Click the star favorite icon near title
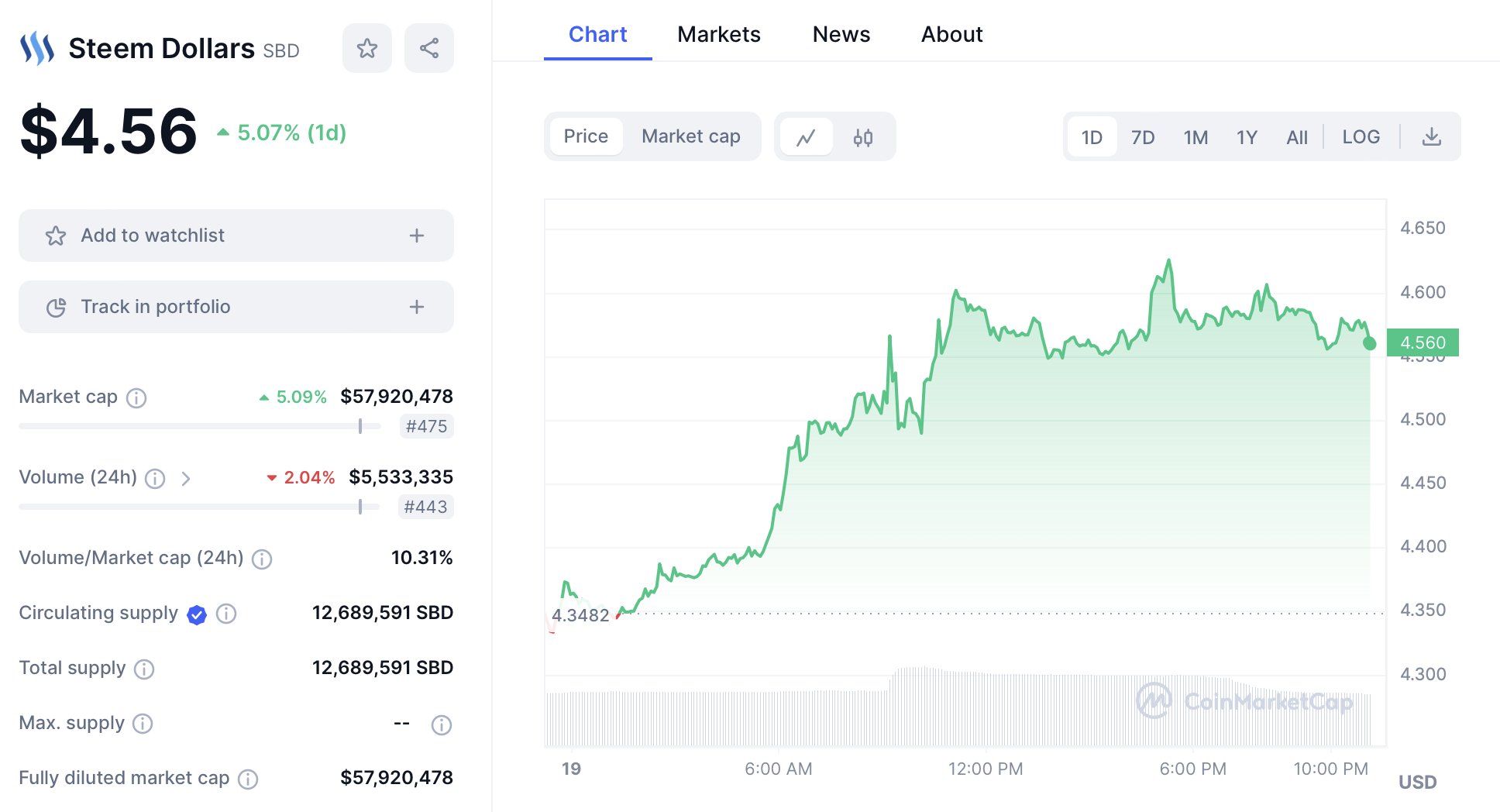This screenshot has width=1500, height=812. pos(367,49)
